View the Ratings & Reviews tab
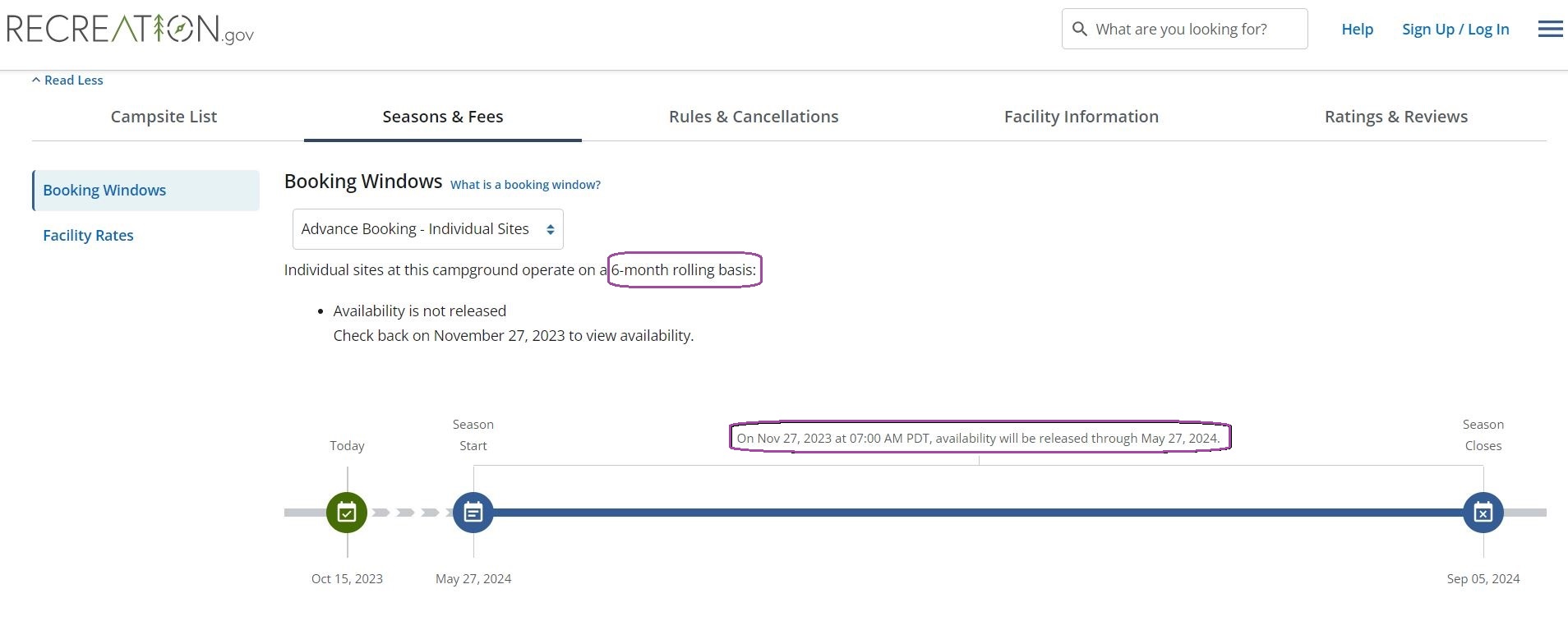The image size is (1568, 621). 1395,117
